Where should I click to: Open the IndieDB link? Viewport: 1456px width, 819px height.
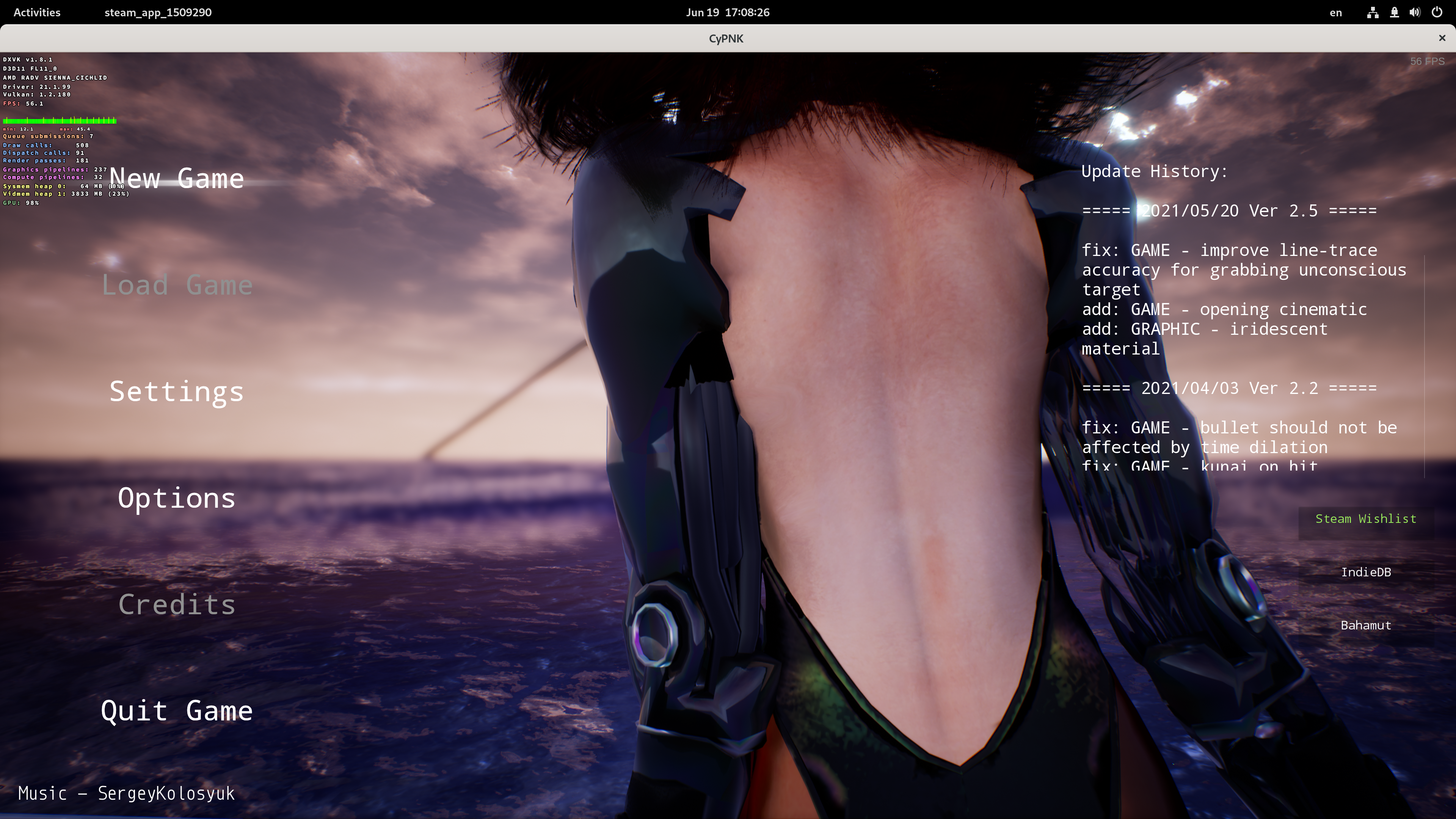1365,572
